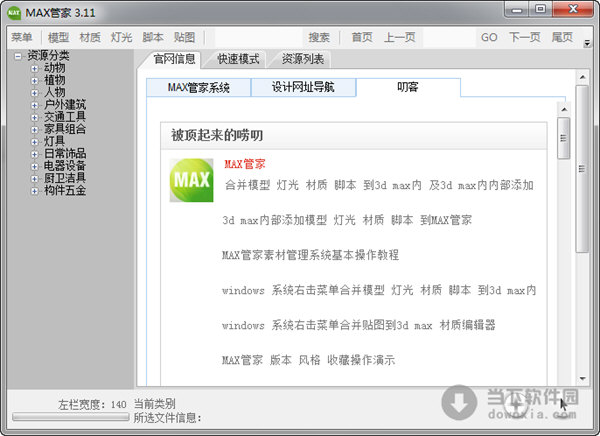This screenshot has height=436, width=600.
Task: Select the 资源分类 tree label
Action: (x=48, y=56)
